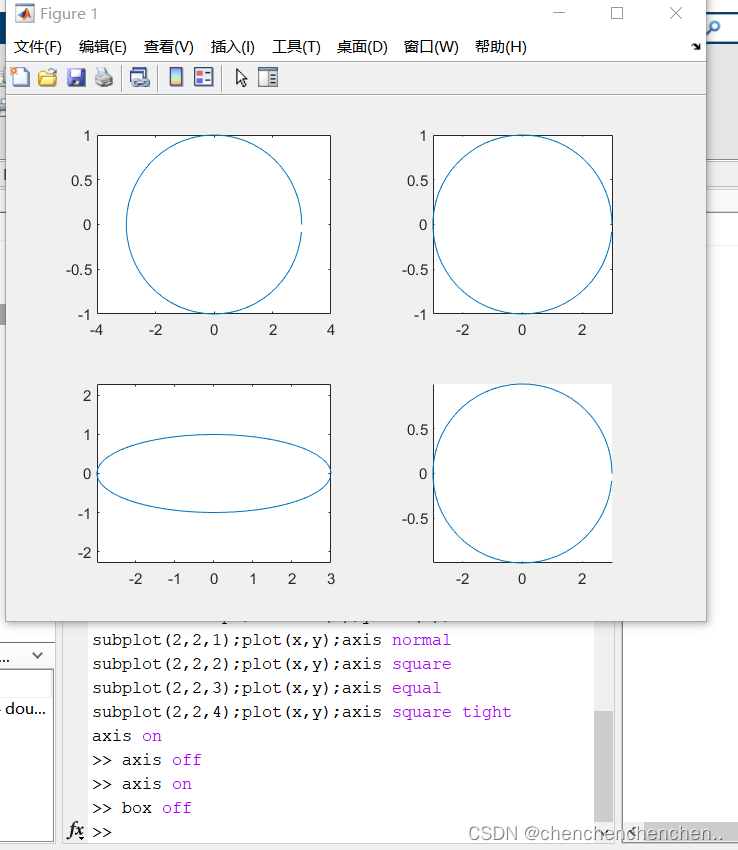738x850 pixels.
Task: Click the command window vertical scrollbar thumb
Action: tap(603, 766)
